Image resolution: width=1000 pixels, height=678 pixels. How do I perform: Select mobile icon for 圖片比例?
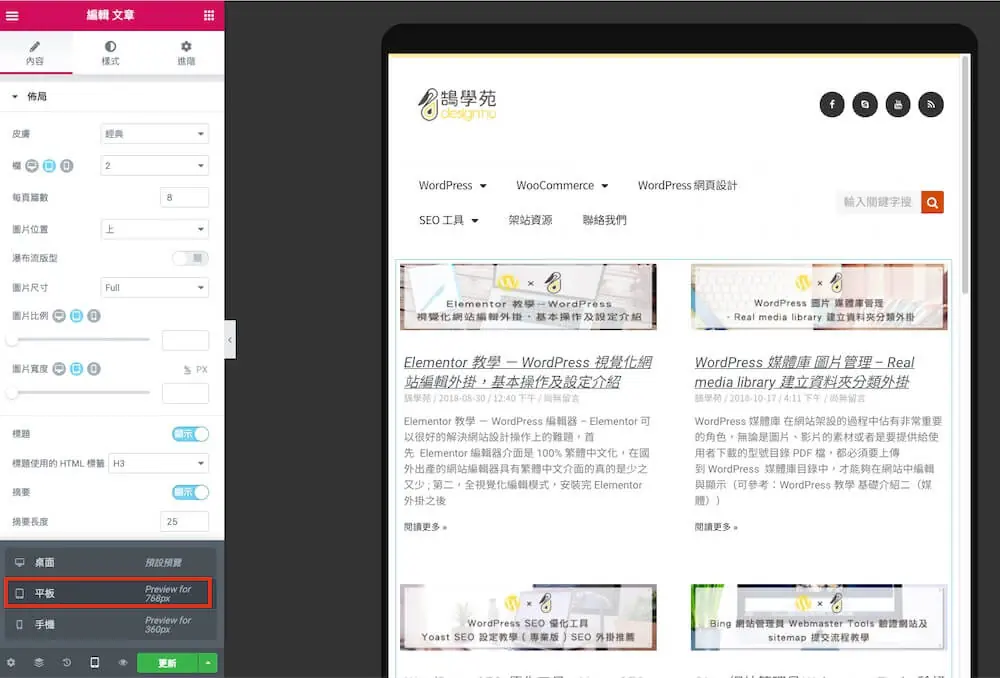(x=94, y=316)
